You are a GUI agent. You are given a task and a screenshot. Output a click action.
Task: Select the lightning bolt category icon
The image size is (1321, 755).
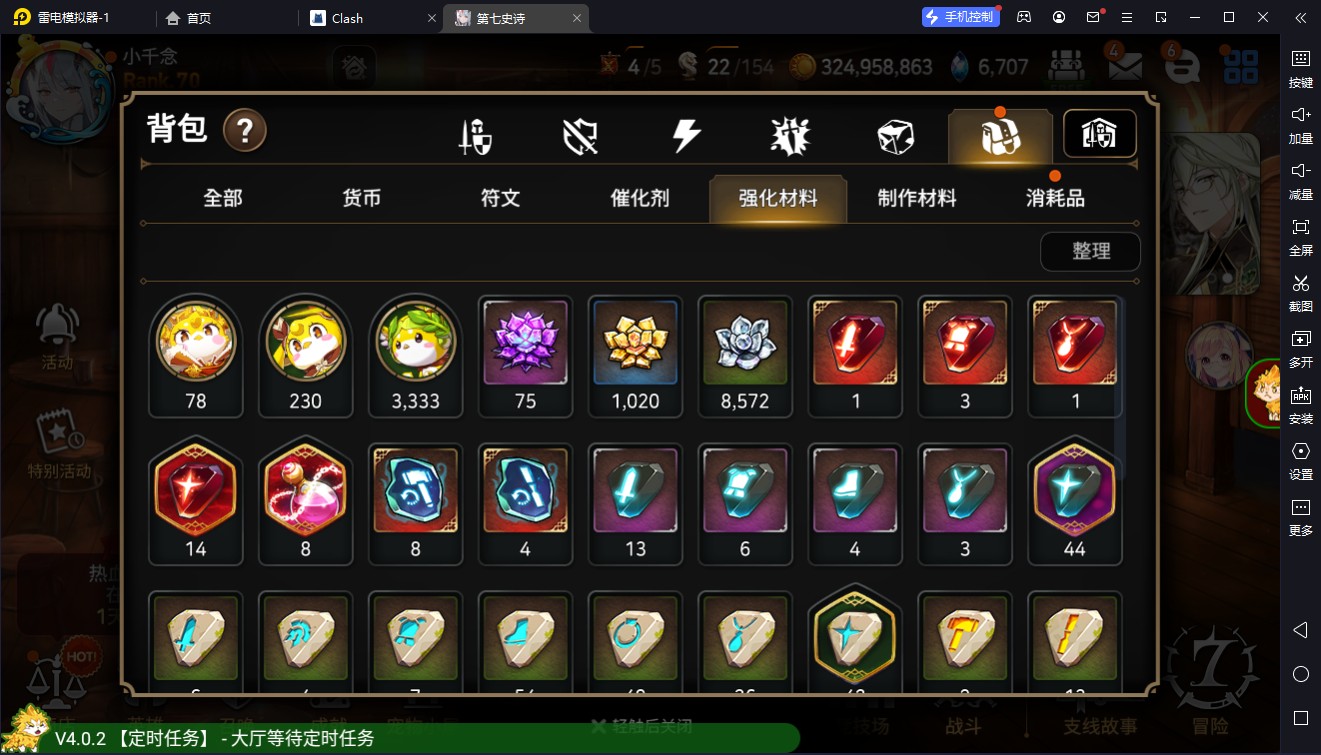coord(686,136)
